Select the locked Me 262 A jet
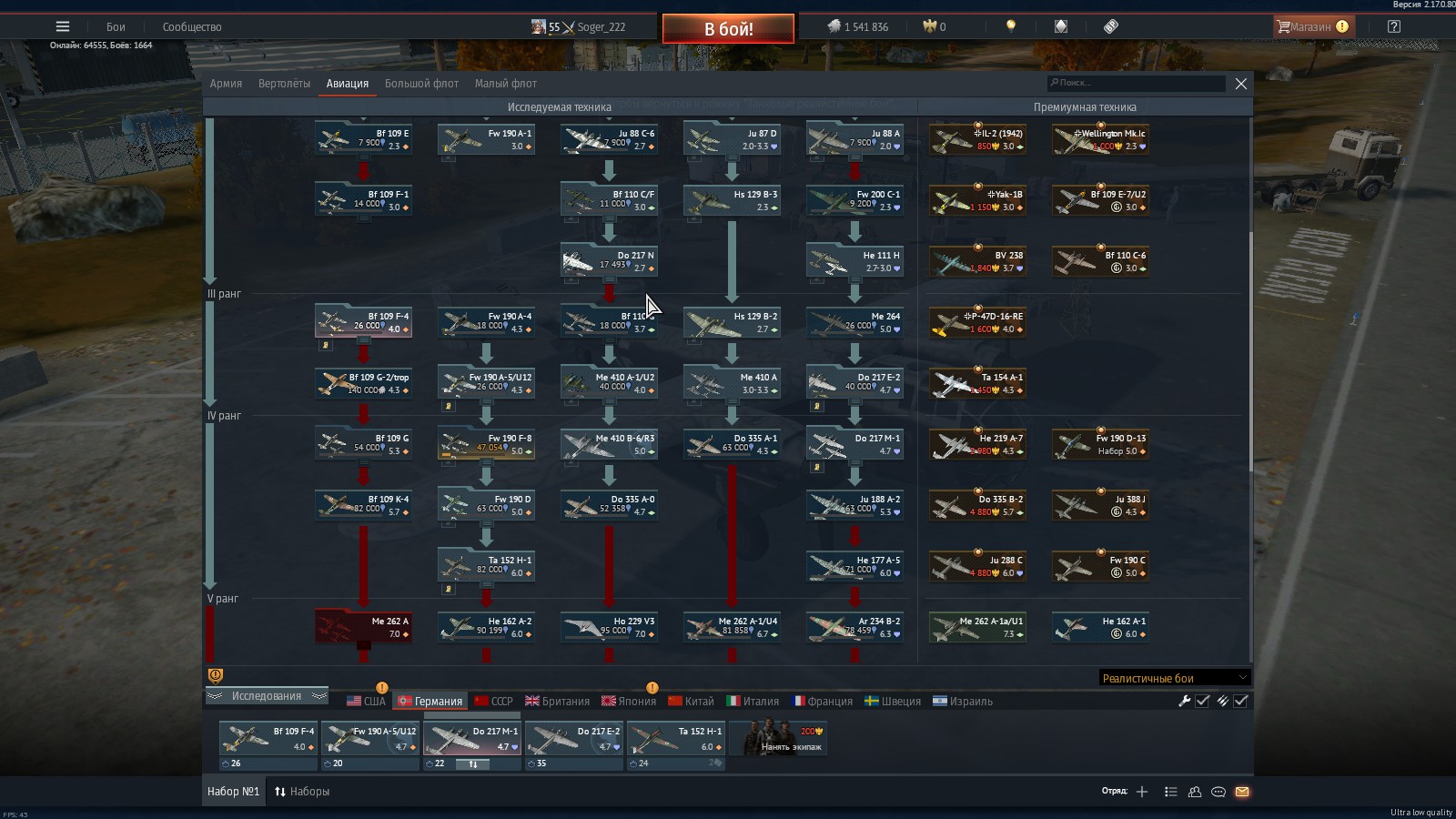1456x819 pixels. 363,627
